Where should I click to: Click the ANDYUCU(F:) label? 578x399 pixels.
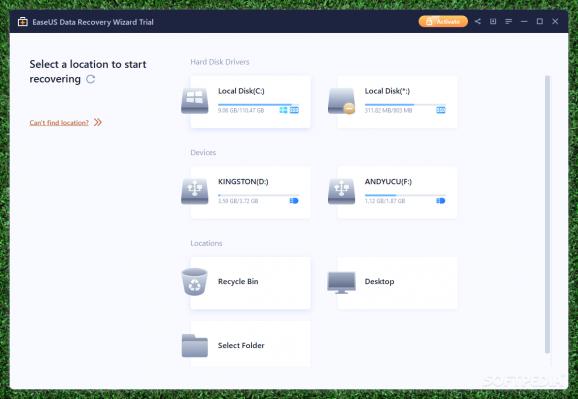388,181
